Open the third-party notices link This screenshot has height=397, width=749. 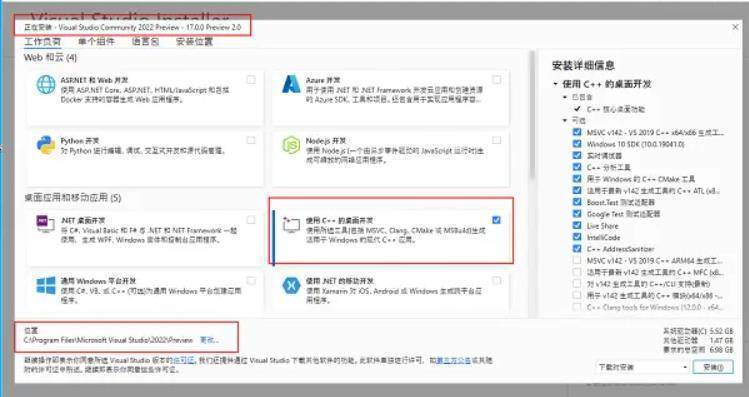click(453, 360)
